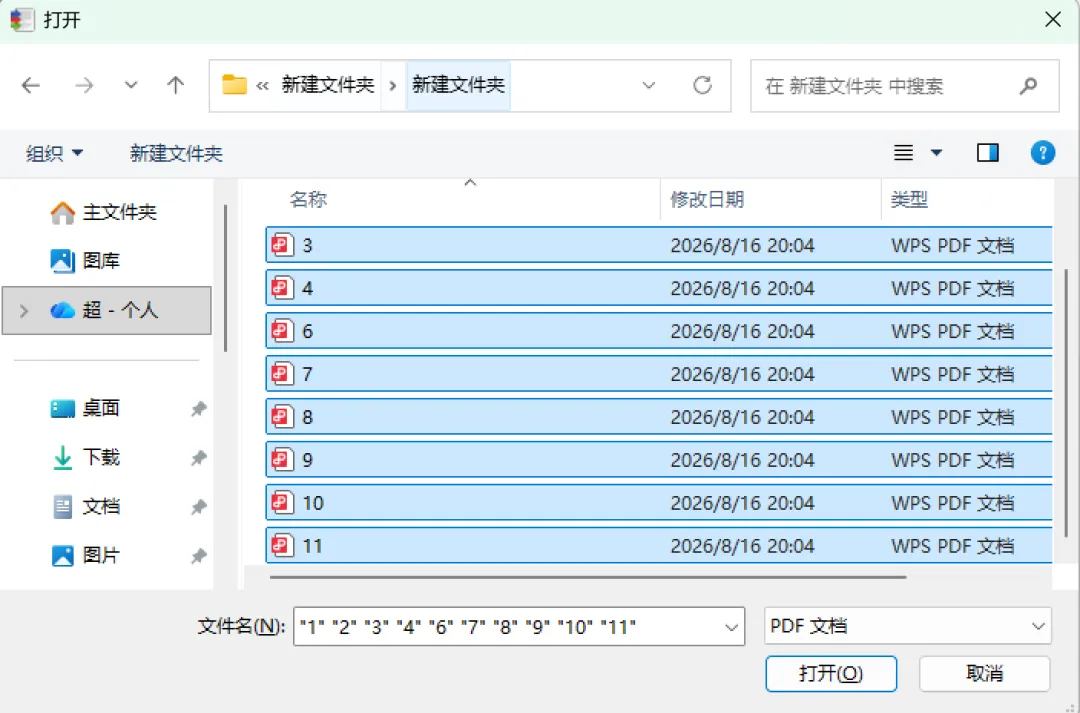Click the first 新建文件夹 breadcrumb in address bar

(x=328, y=85)
